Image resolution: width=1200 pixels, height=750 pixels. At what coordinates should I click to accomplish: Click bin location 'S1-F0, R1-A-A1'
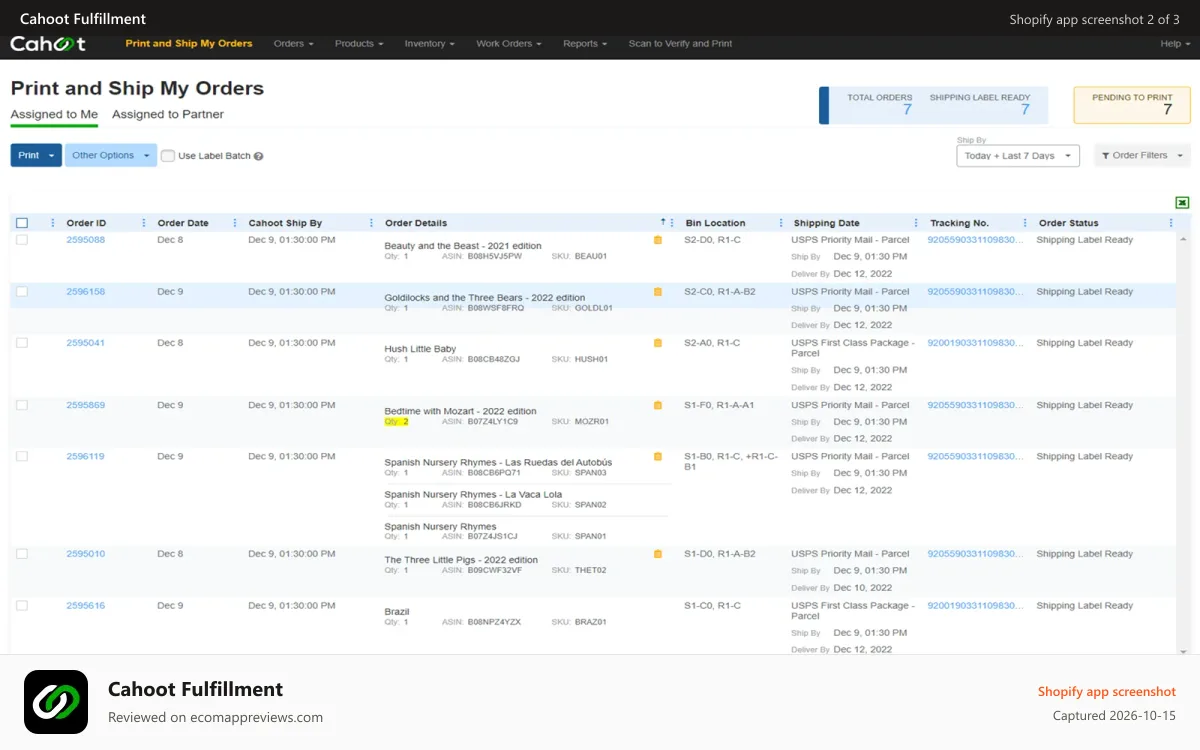pyautogui.click(x=719, y=405)
